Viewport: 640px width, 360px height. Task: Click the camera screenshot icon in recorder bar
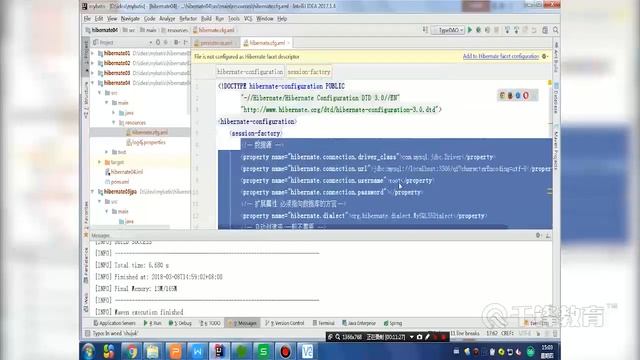419,337
